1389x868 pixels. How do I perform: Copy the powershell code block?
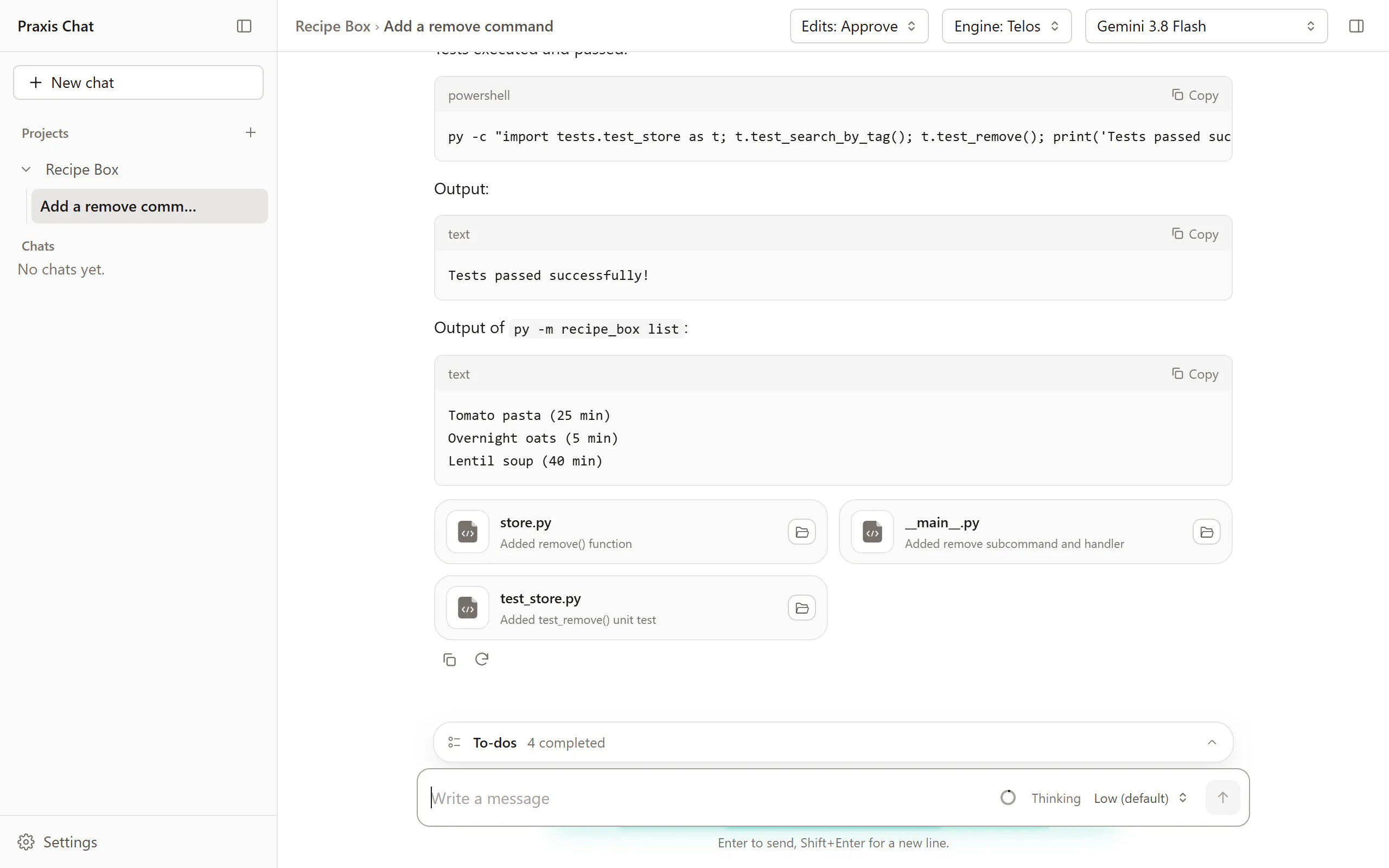click(1195, 95)
